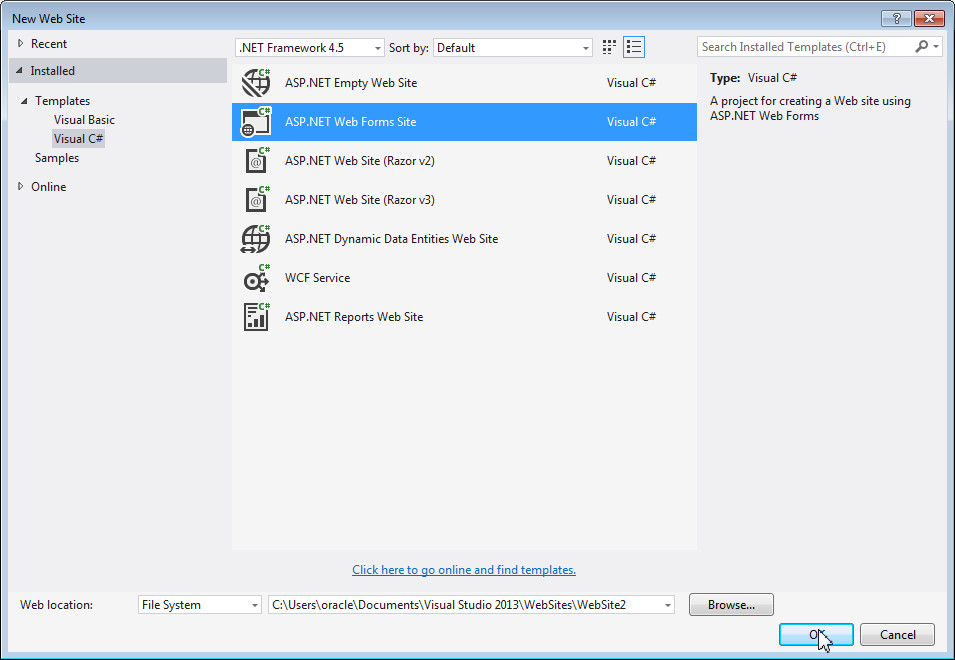
Task: Follow the go online and find templates link
Action: tap(464, 570)
